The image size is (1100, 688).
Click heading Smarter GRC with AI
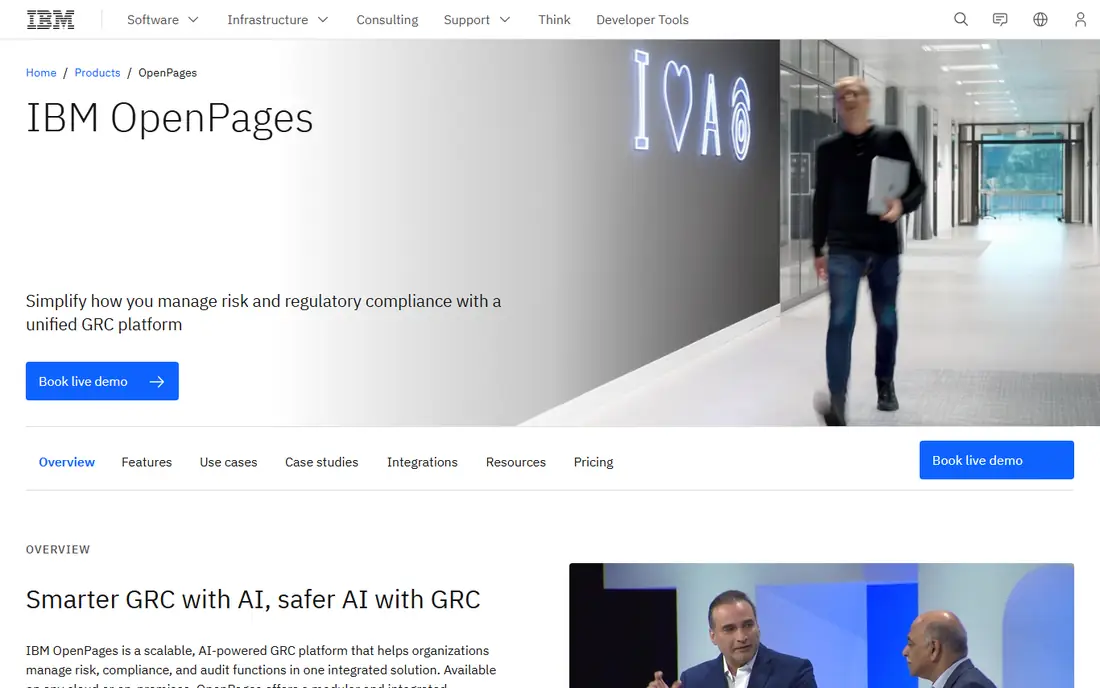pos(253,600)
